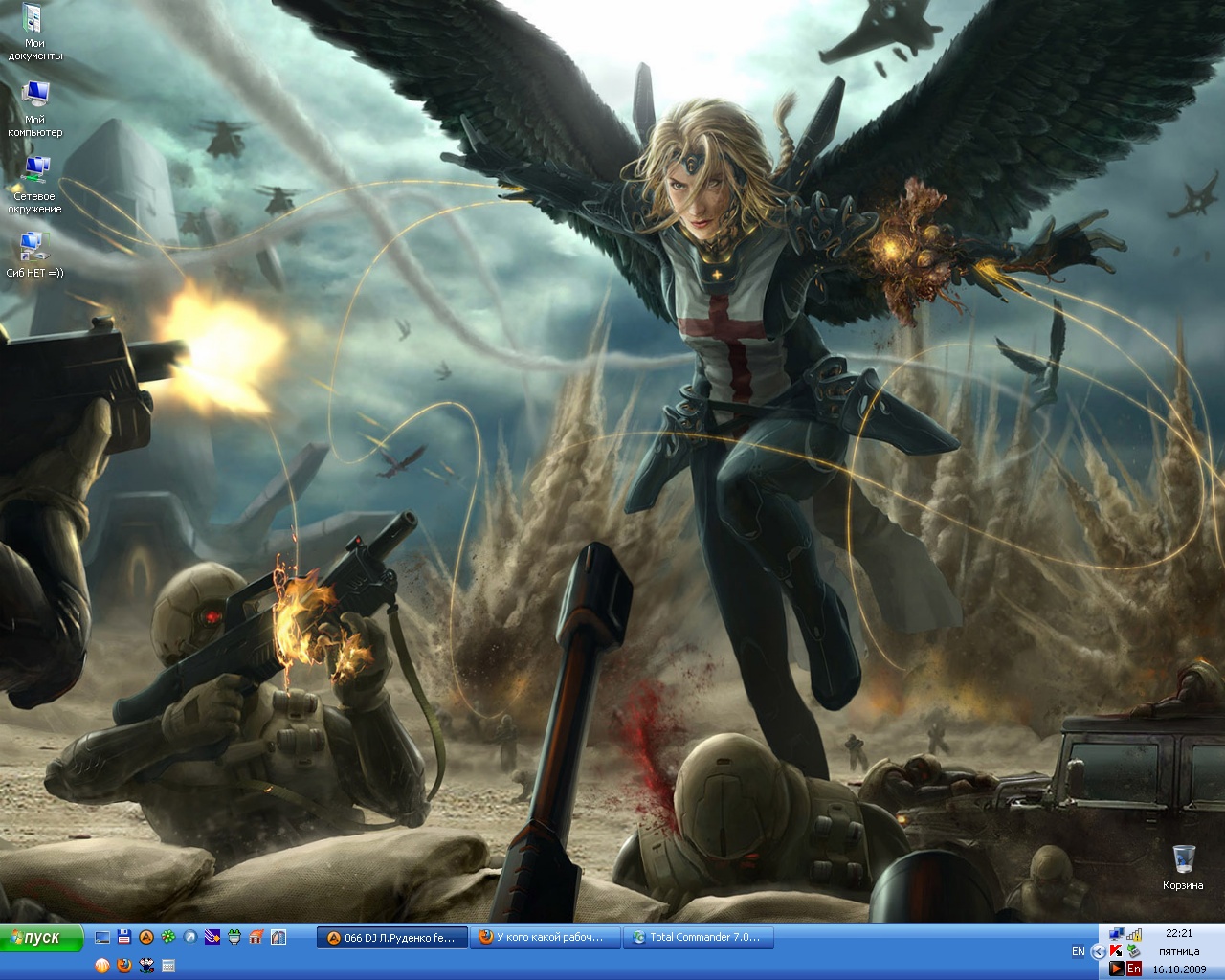Image resolution: width=1225 pixels, height=980 pixels.
Task: Click the Kaspersky antivirus tray icon
Action: click(x=1116, y=951)
